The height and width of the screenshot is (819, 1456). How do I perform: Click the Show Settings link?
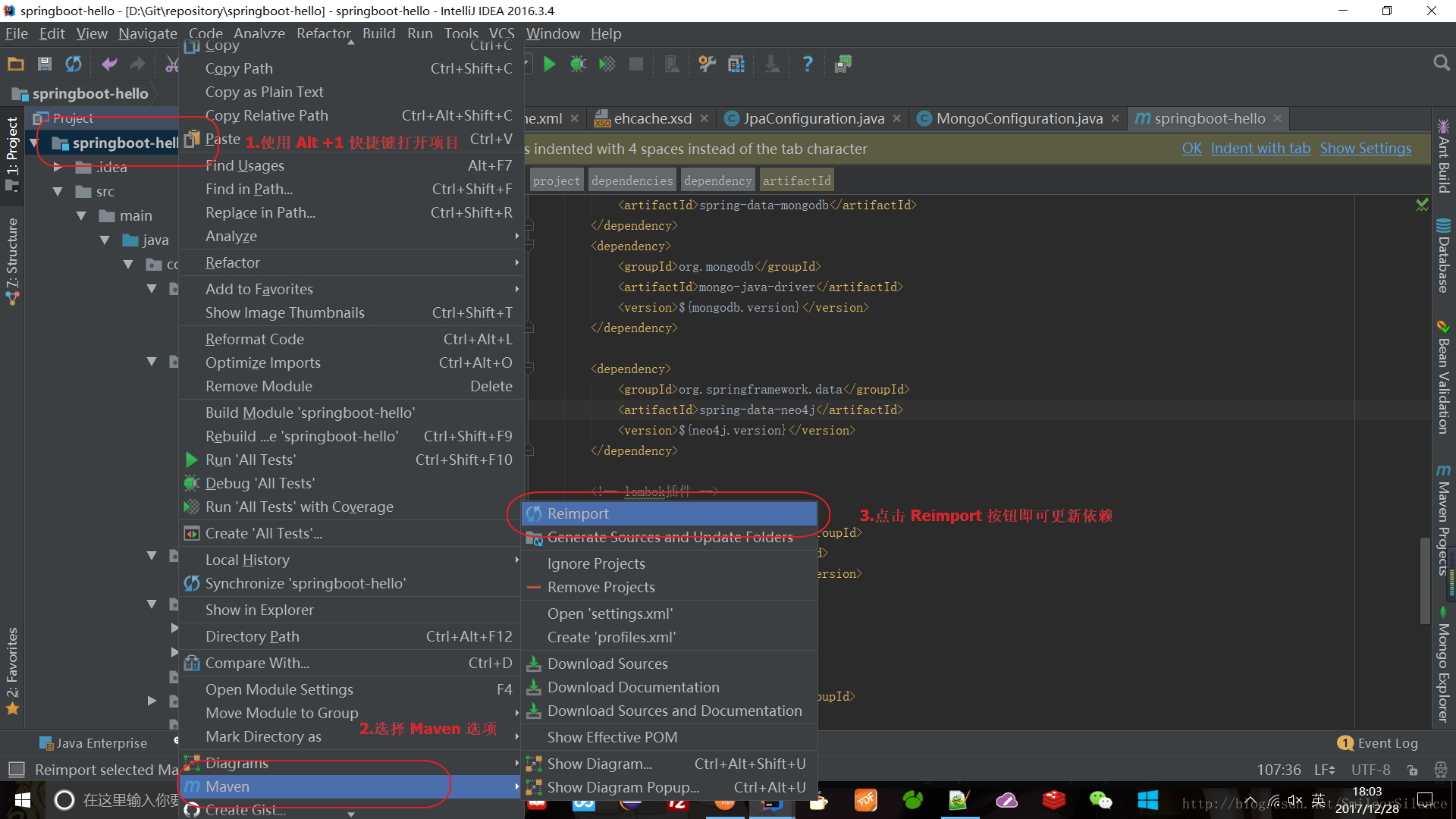[x=1365, y=148]
